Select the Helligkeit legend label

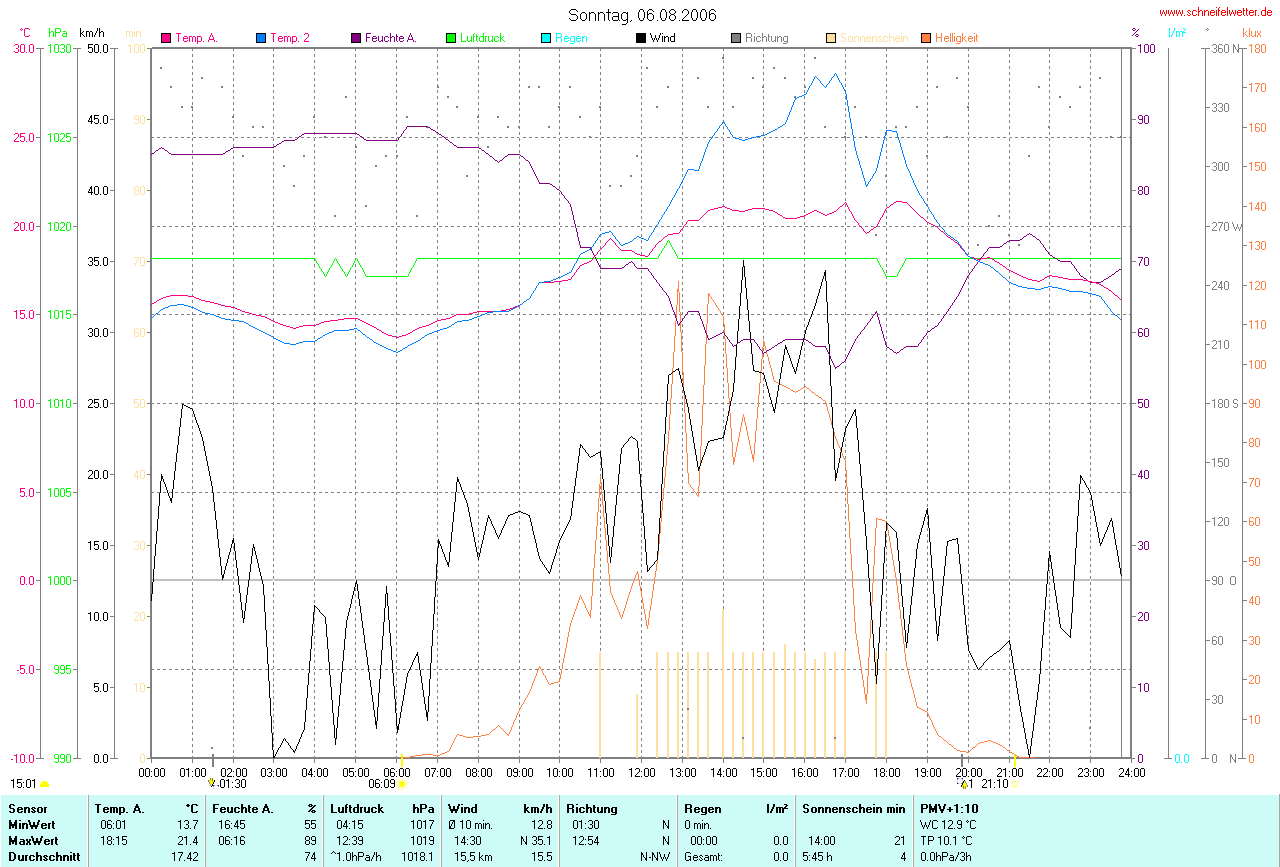(956, 38)
